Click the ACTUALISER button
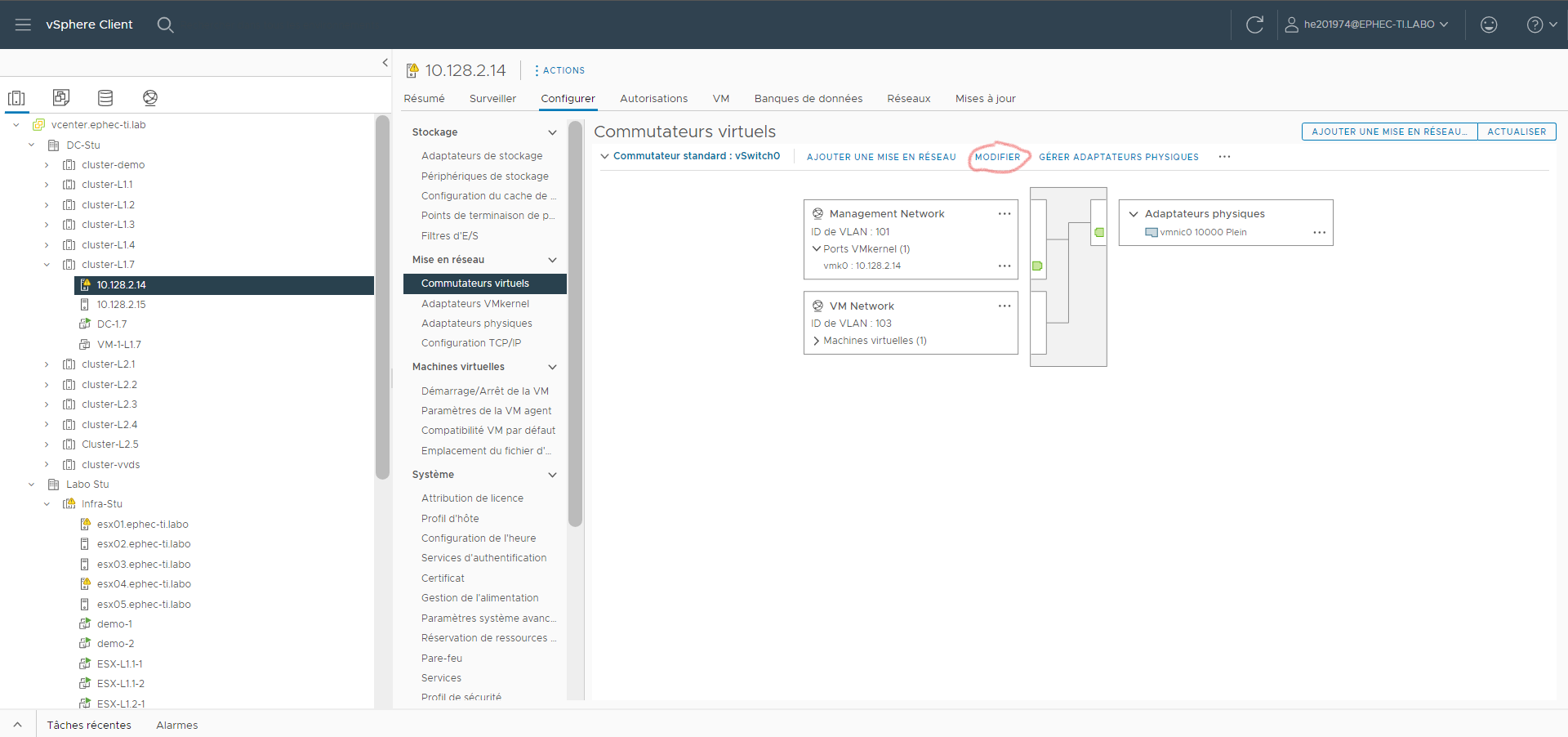The height and width of the screenshot is (737, 1568). (x=1517, y=132)
